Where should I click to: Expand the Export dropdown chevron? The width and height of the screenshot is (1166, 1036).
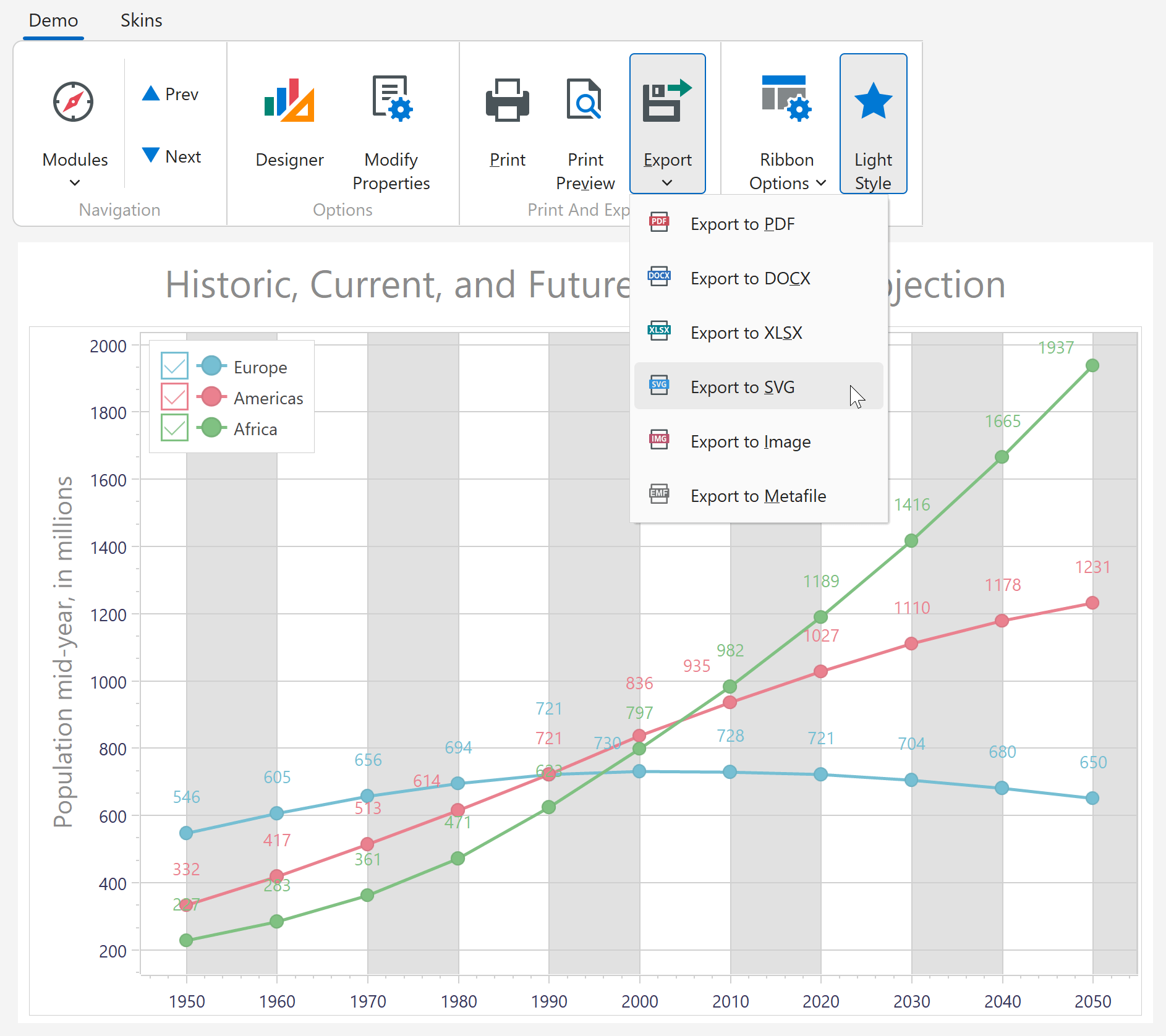click(x=668, y=183)
